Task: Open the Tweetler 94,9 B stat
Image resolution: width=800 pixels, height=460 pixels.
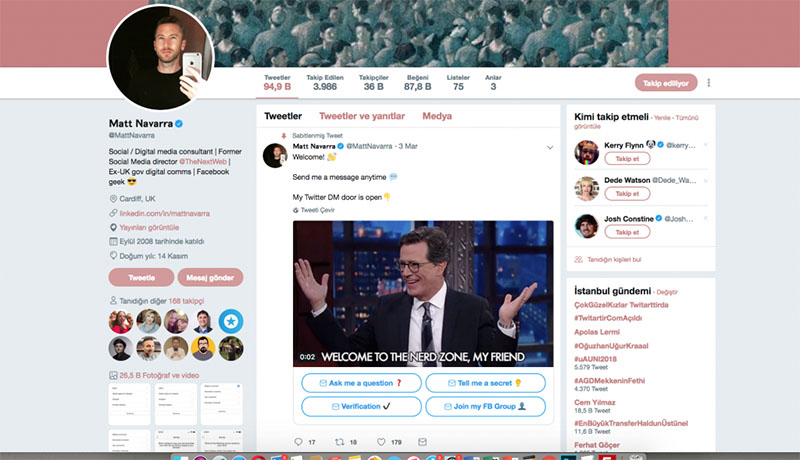Action: tap(278, 83)
